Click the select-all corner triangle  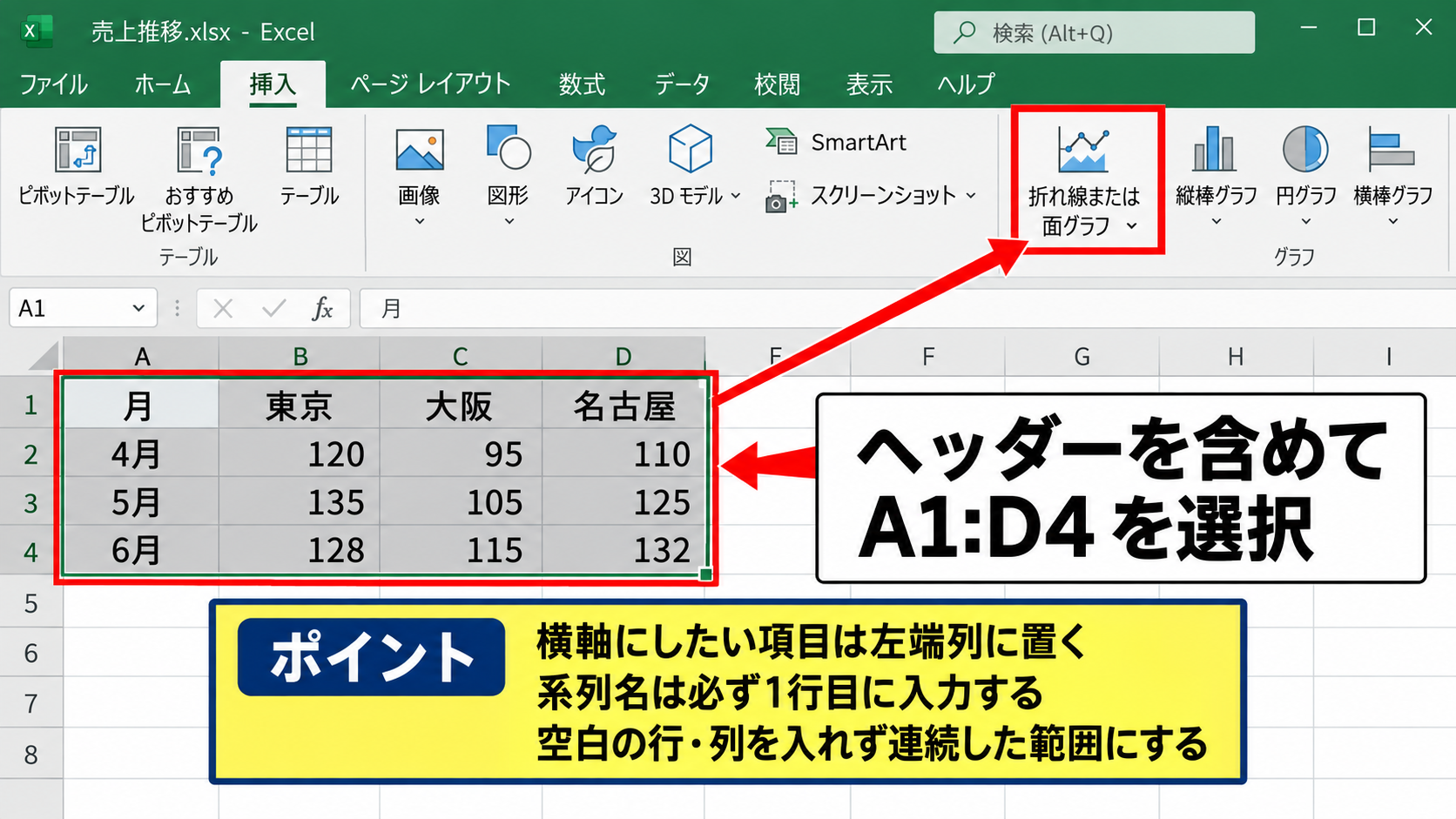pyautogui.click(x=43, y=356)
